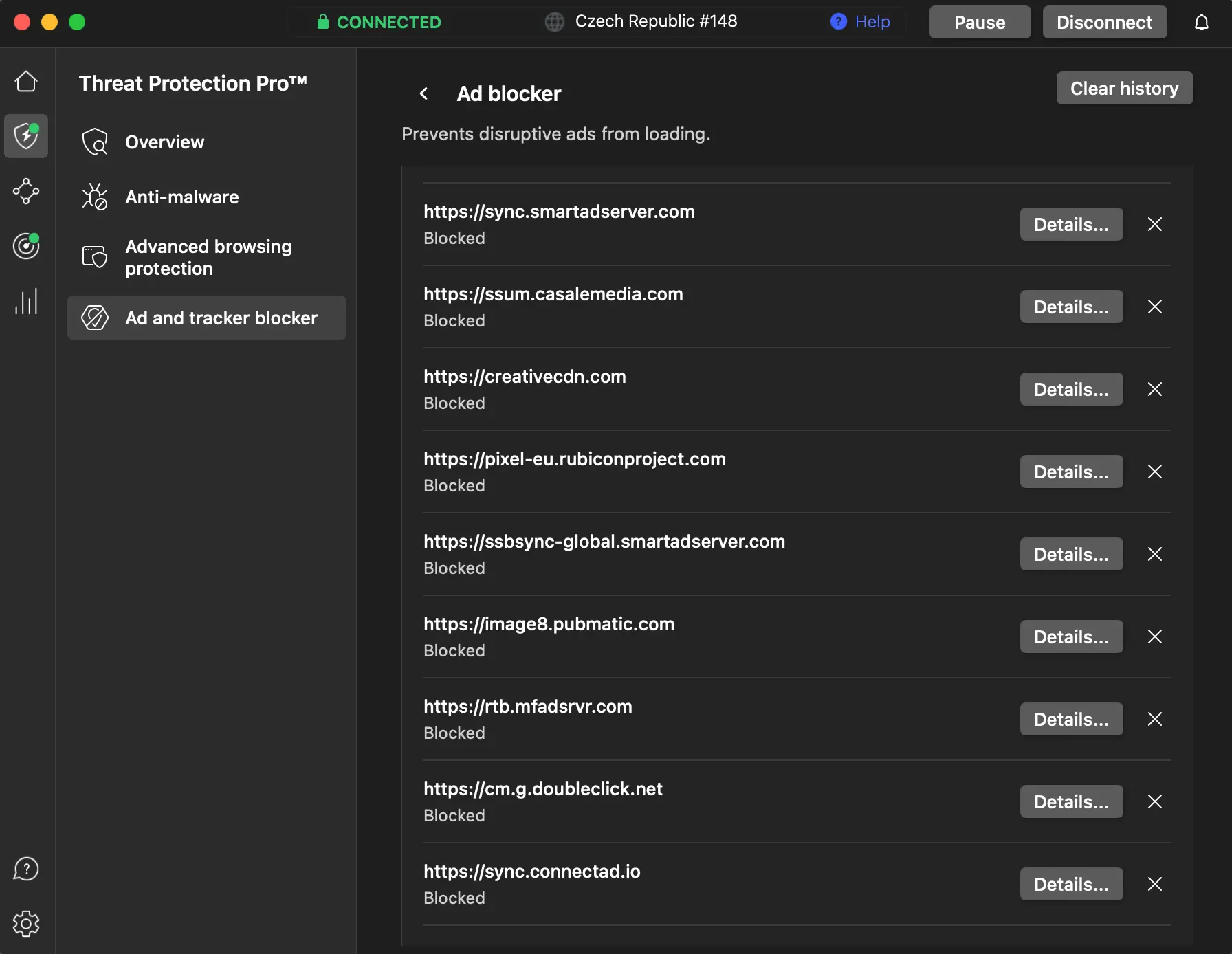Viewport: 1232px width, 954px height.
Task: Open the Meshnet icon in sidebar
Action: [26, 191]
